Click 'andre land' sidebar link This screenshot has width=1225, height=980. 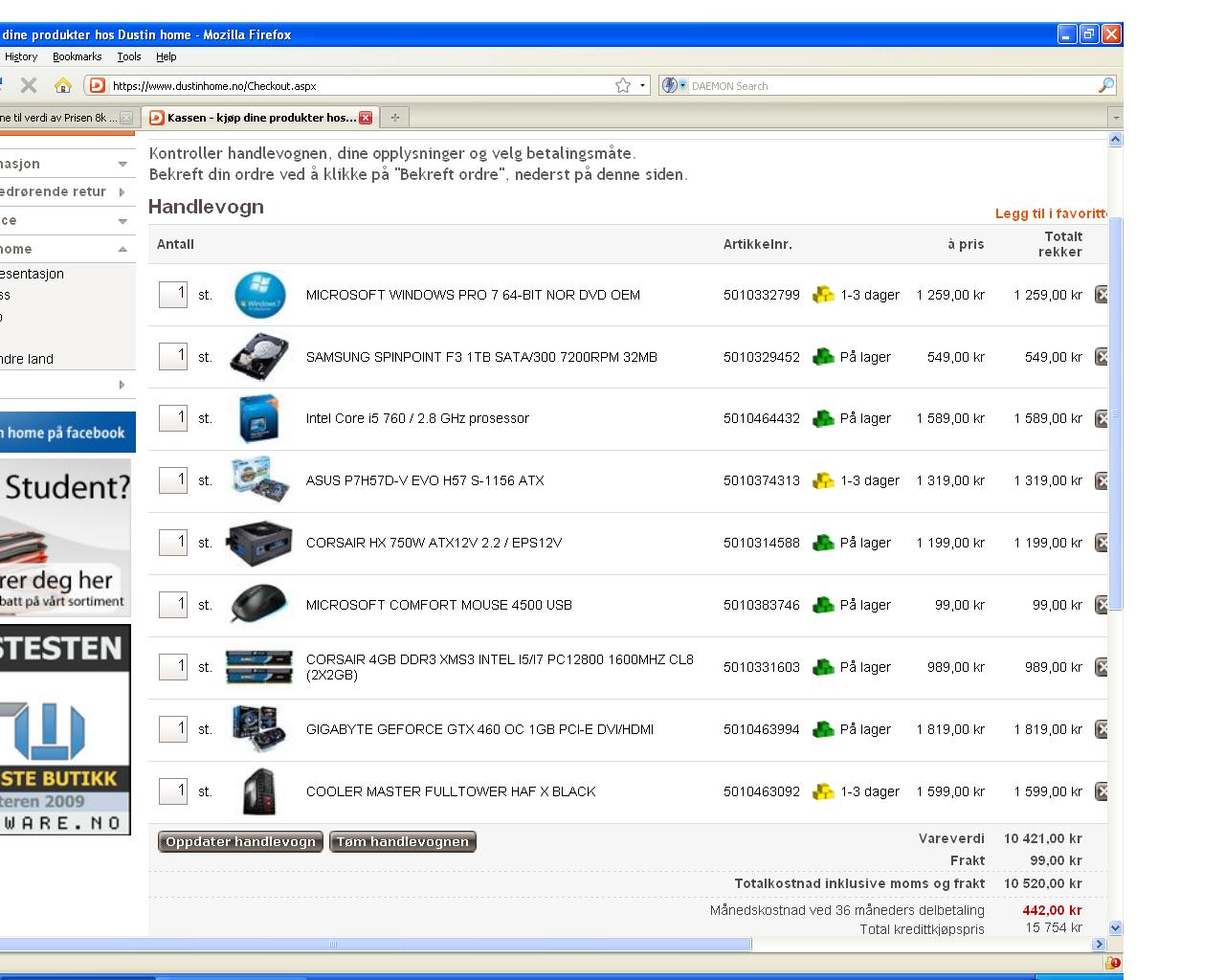(27, 359)
